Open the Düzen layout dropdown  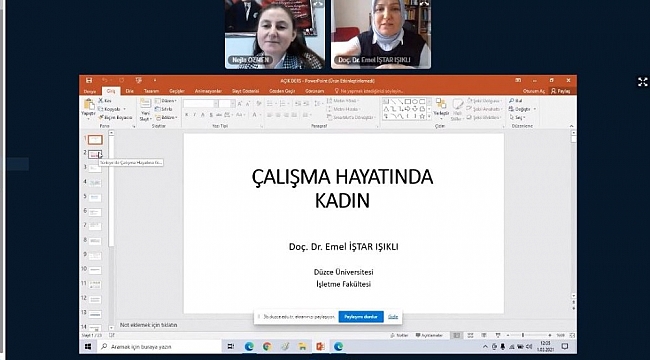point(166,101)
